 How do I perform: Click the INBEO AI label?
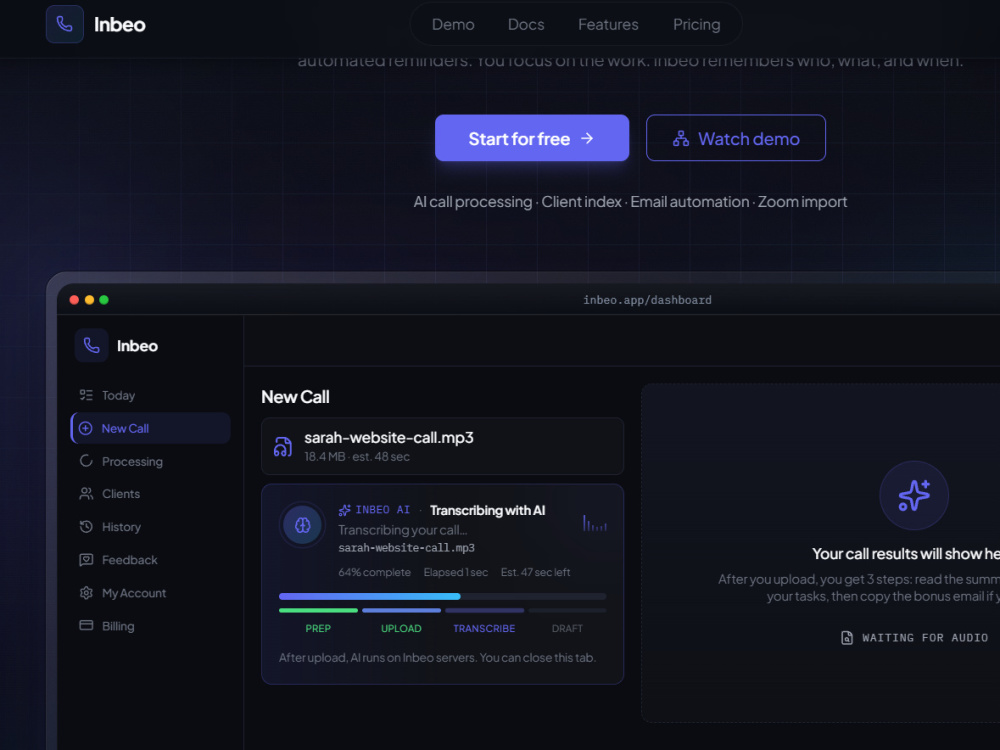[383, 510]
